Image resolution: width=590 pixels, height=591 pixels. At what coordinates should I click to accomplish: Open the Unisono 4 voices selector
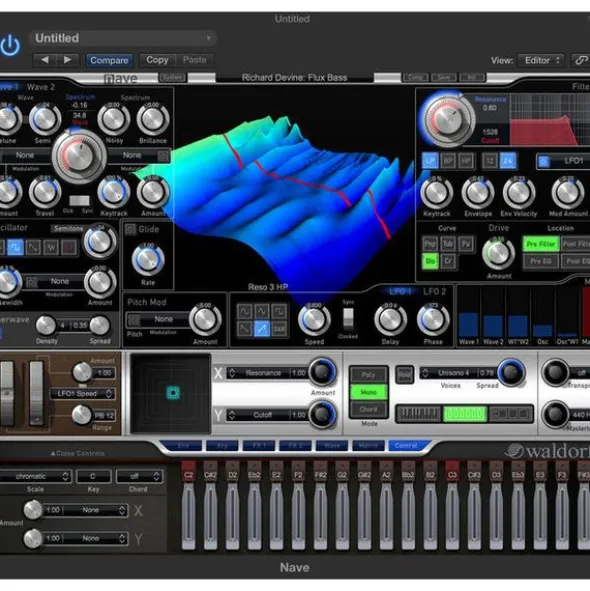pyautogui.click(x=458, y=373)
